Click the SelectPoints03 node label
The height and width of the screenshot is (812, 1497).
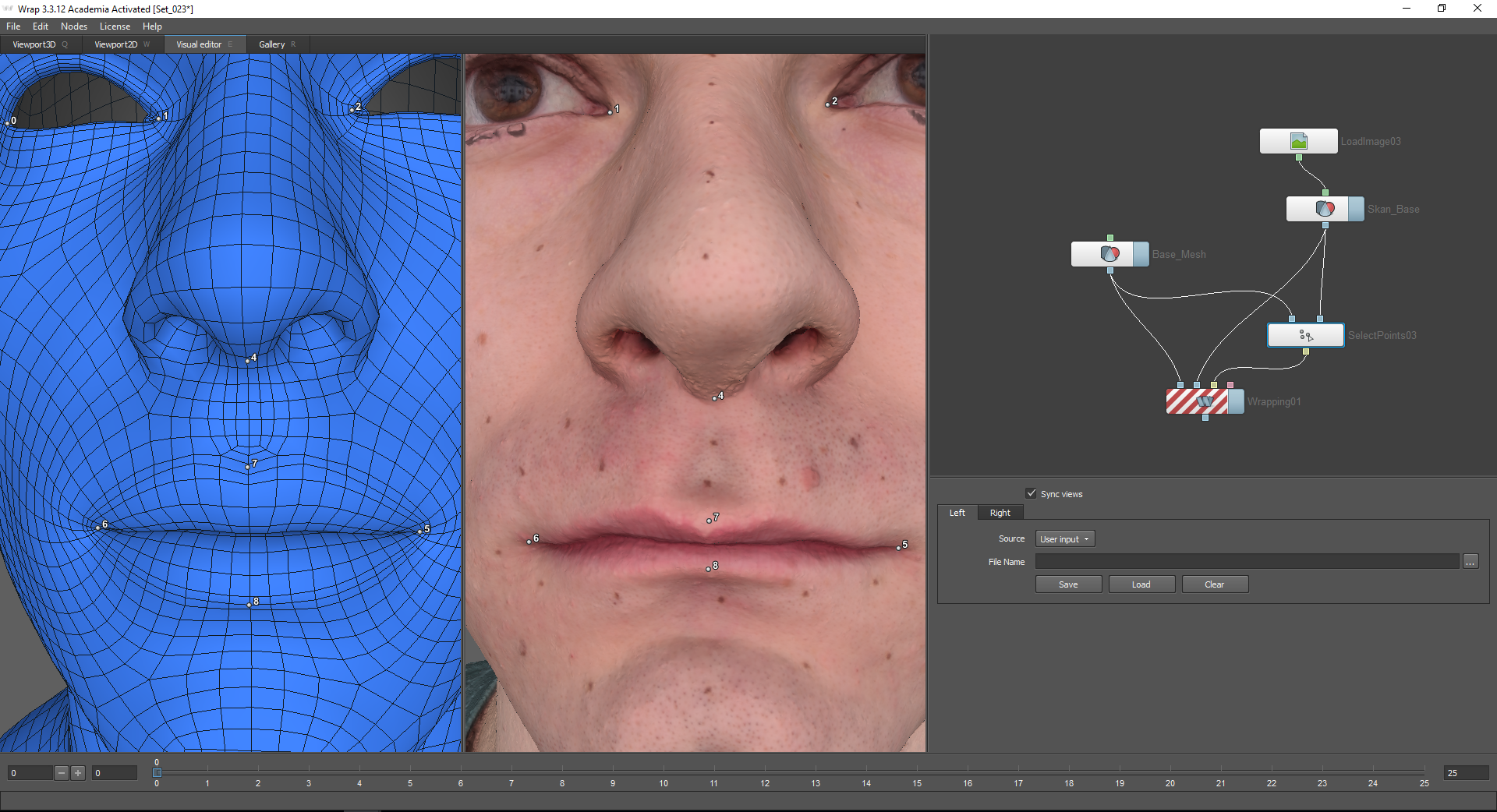(1382, 336)
